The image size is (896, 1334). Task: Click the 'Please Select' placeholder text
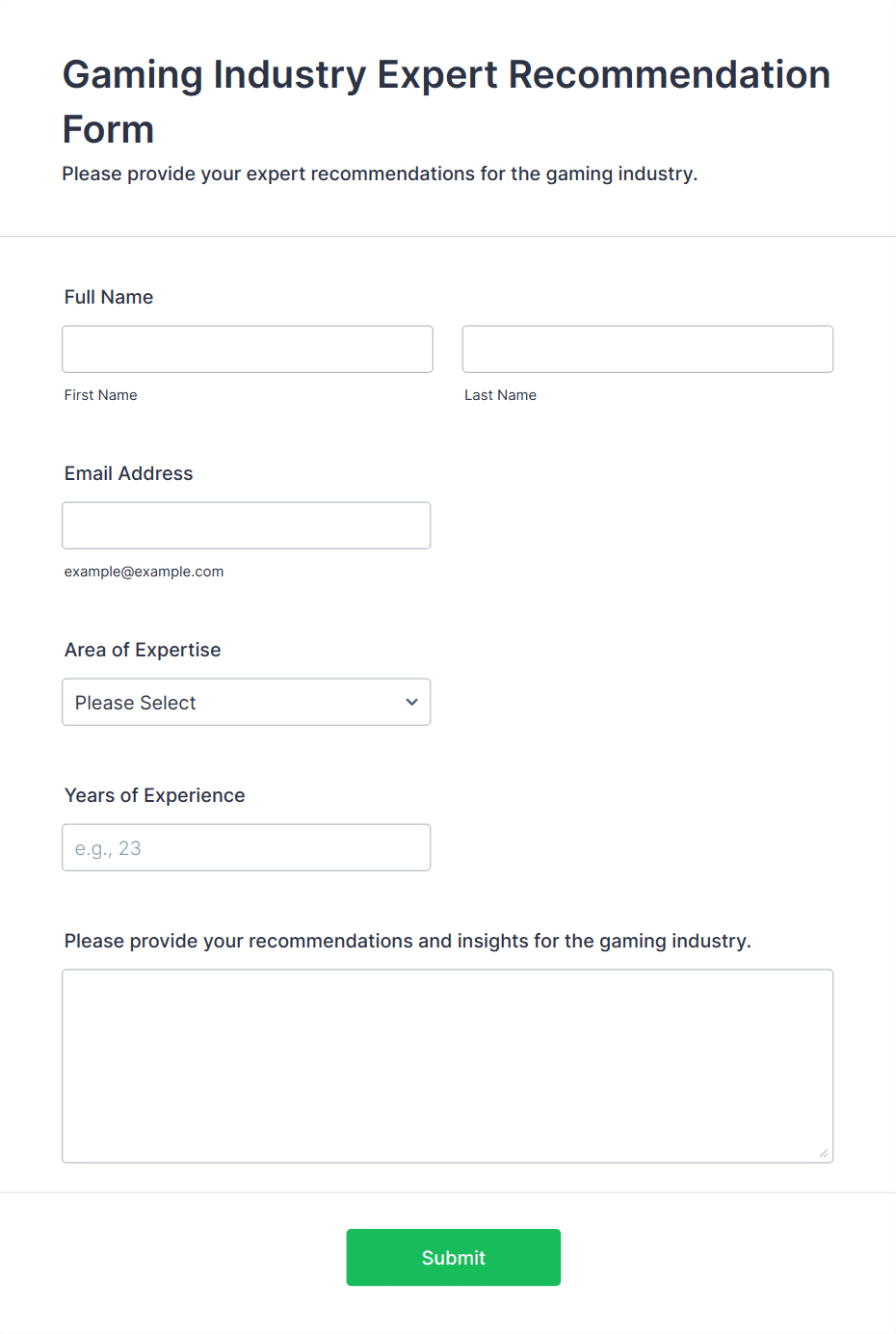(136, 703)
